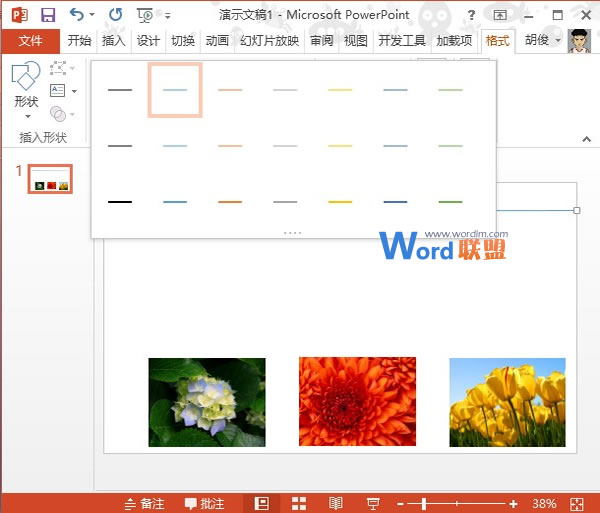Image resolution: width=600 pixels, height=513 pixels.
Task: Start Slide Show from status bar
Action: click(373, 503)
